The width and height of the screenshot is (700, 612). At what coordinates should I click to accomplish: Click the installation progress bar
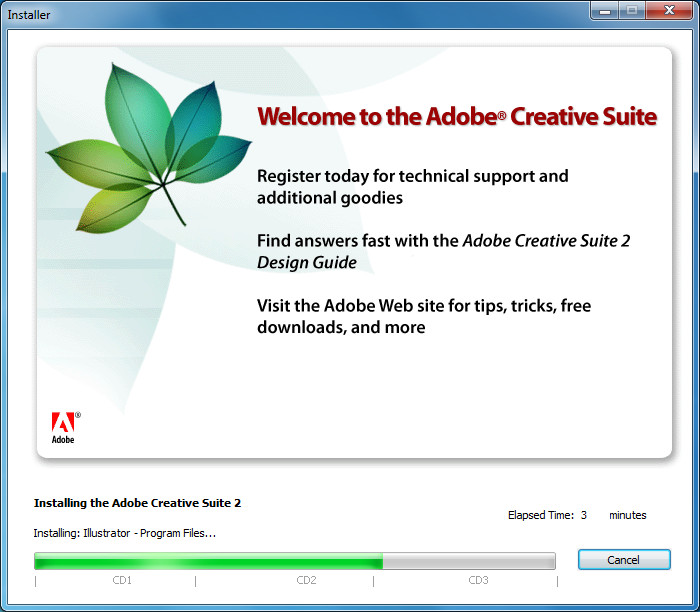click(x=295, y=561)
